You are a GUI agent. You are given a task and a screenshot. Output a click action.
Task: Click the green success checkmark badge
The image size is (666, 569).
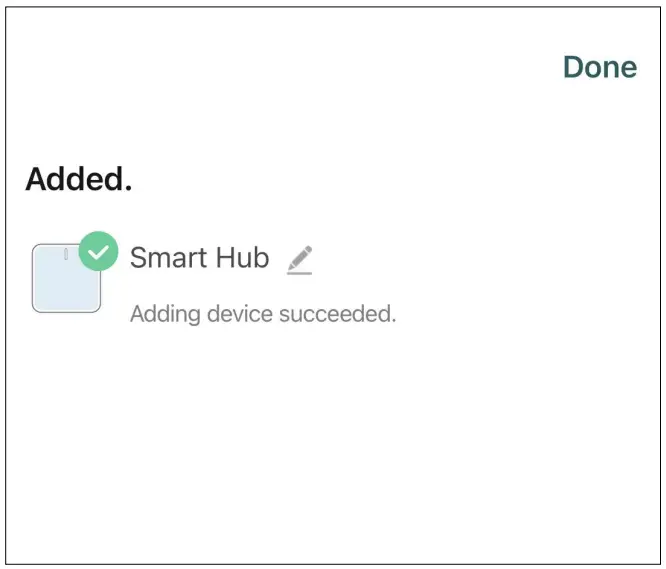click(x=98, y=252)
